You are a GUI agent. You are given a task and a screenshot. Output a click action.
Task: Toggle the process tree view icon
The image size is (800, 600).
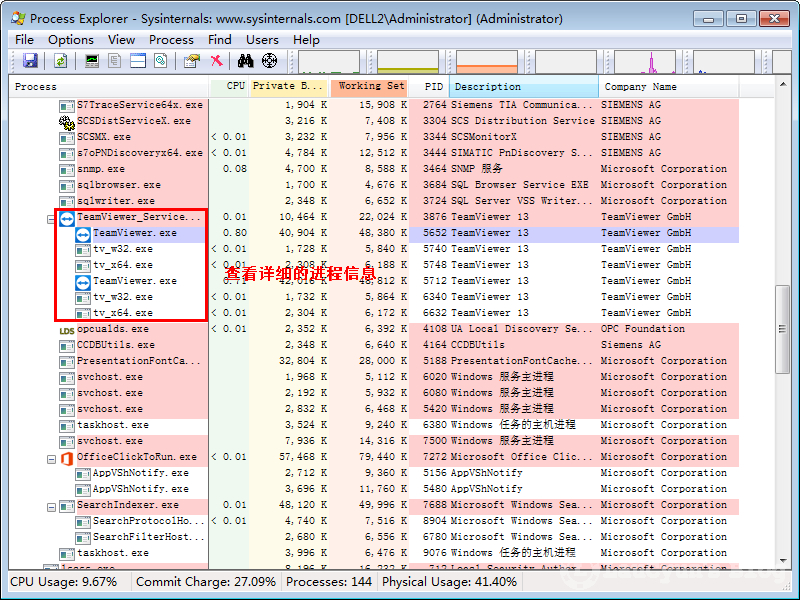pyautogui.click(x=115, y=61)
